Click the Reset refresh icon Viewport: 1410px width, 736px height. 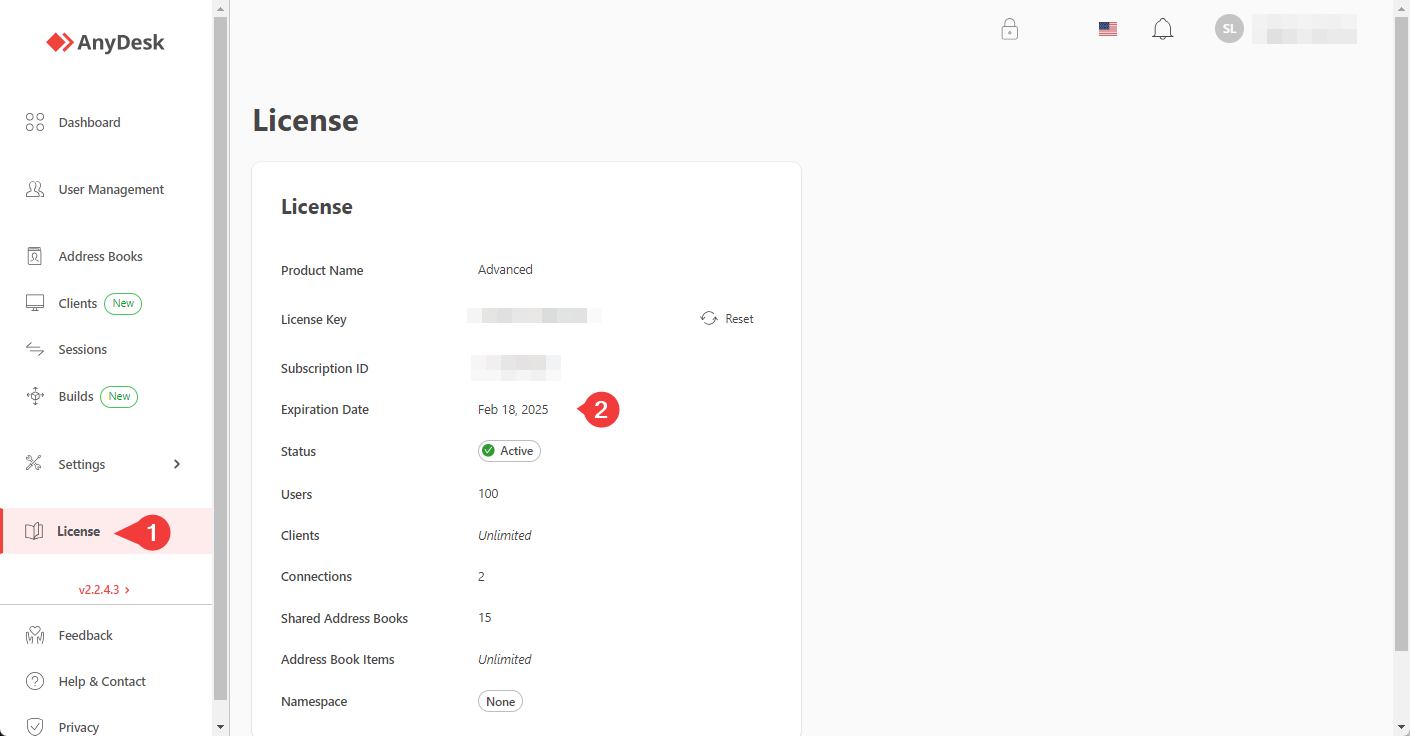tap(709, 318)
